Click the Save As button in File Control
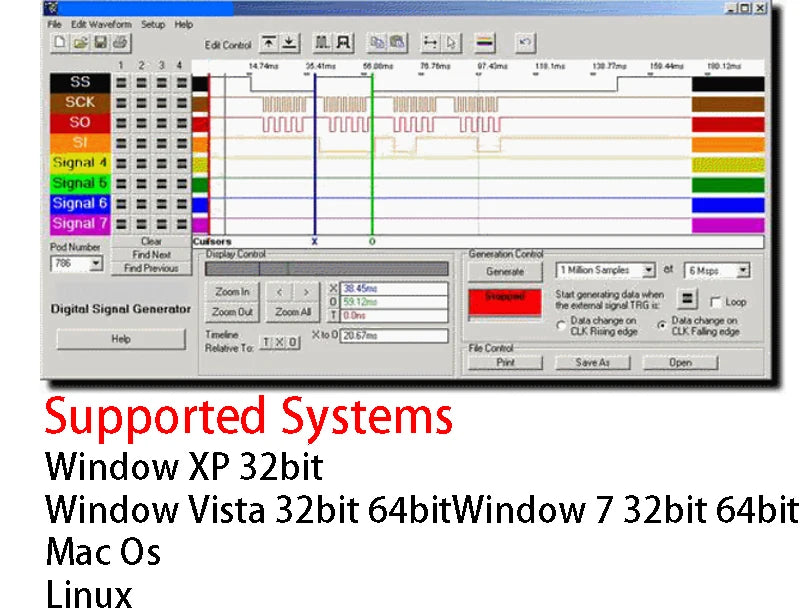Screen dimensions: 800x612 [x=592, y=363]
